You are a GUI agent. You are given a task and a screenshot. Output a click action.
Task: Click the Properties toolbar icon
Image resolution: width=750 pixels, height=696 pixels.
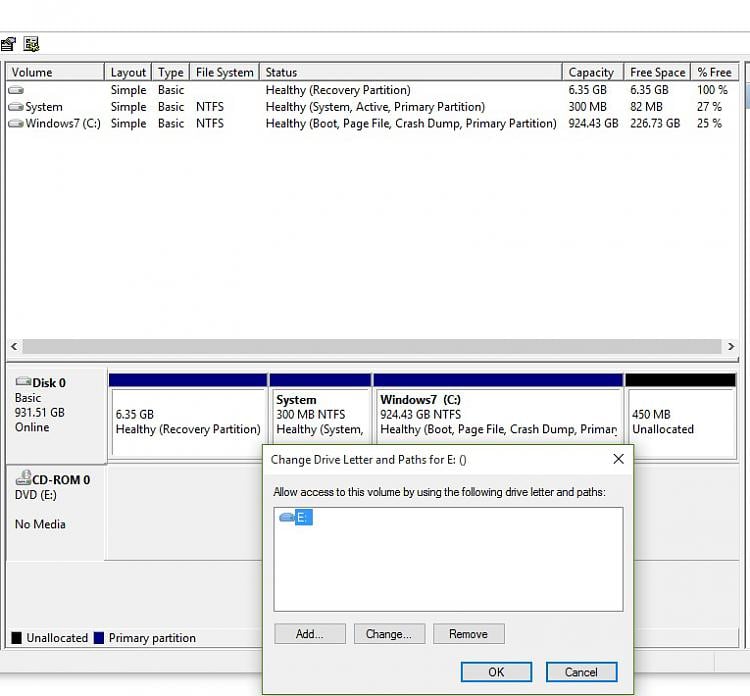click(8, 44)
